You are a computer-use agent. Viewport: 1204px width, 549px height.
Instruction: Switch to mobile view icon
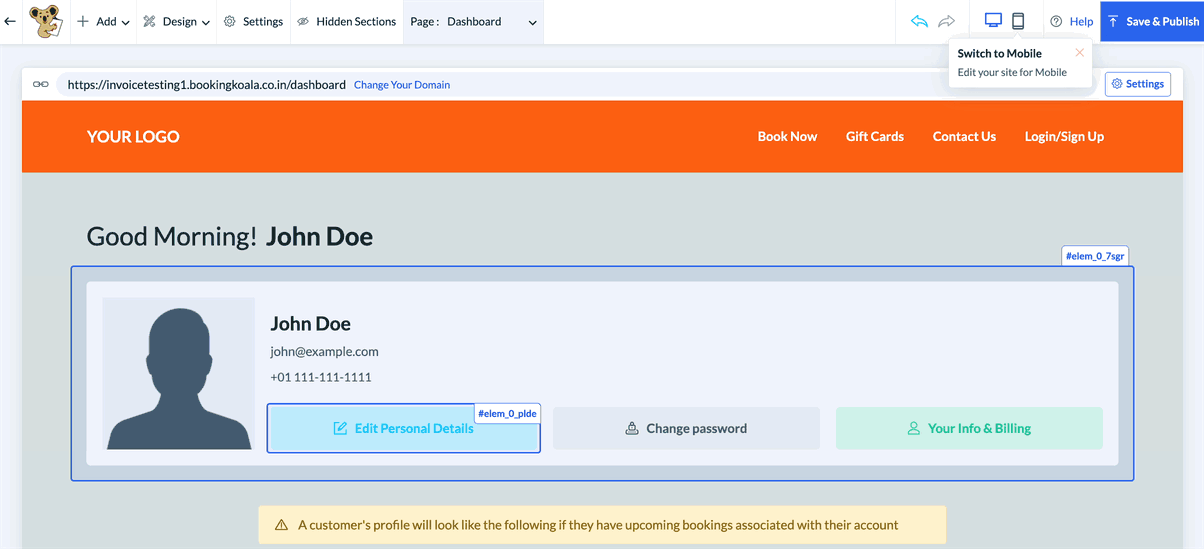(x=1018, y=21)
